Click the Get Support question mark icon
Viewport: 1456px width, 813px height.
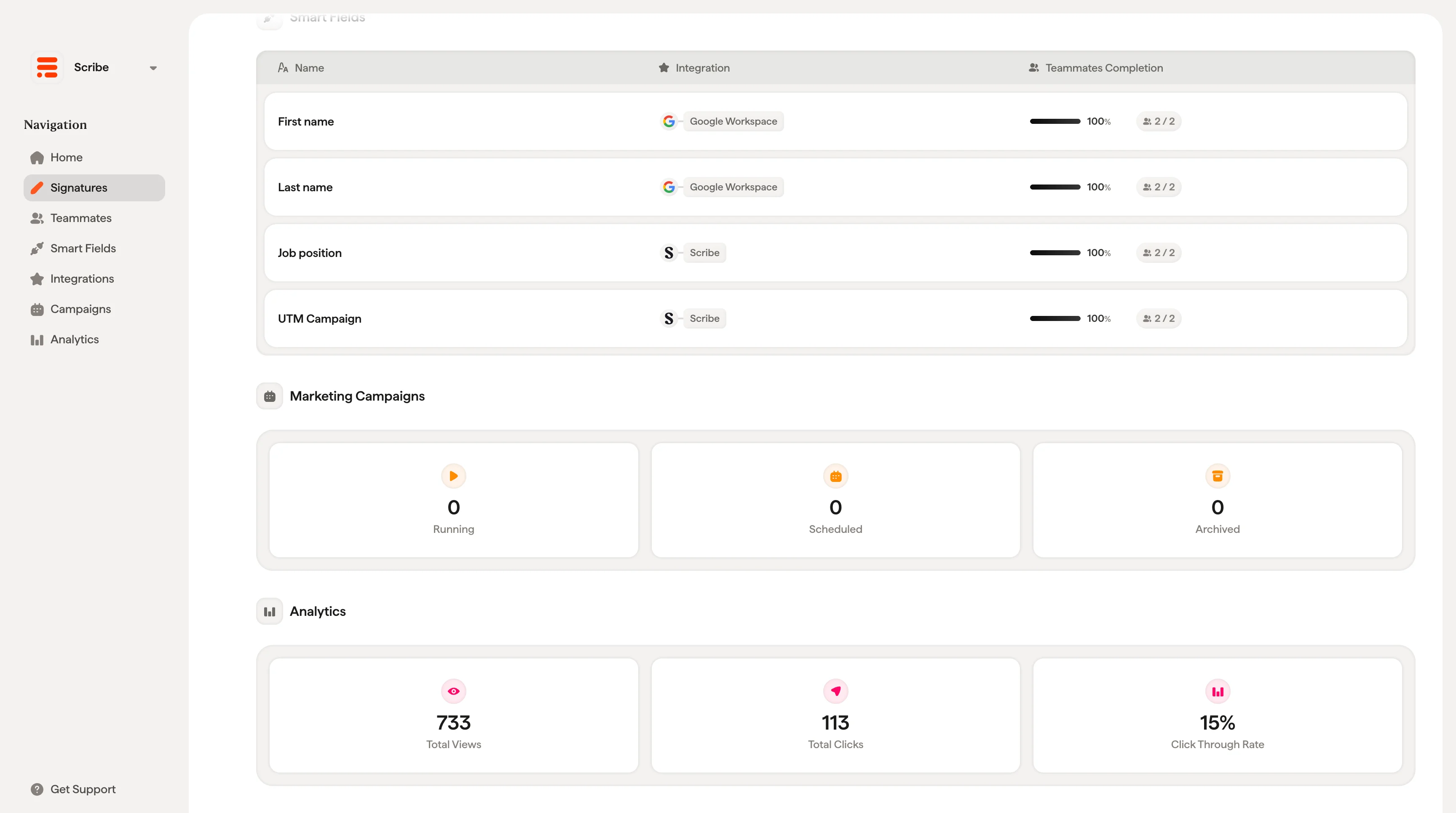[37, 789]
